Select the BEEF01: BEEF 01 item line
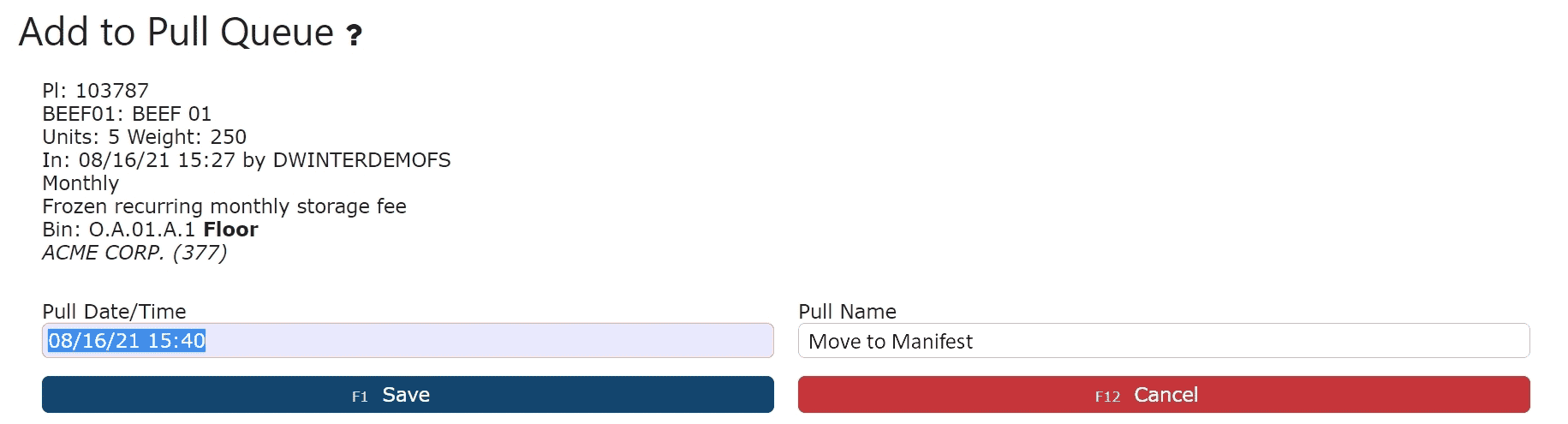 (127, 114)
